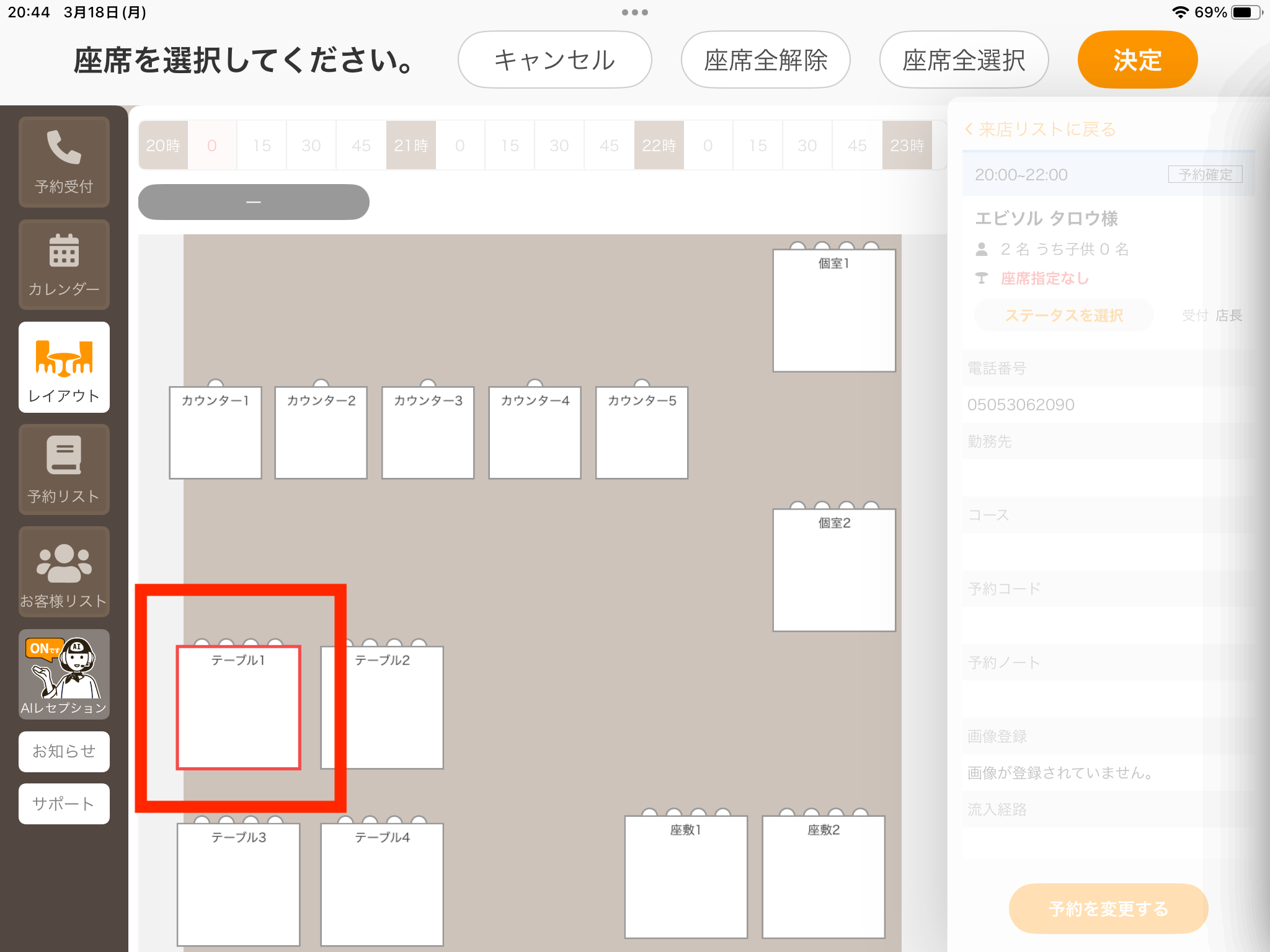Tap the 座席全解除 button
1270x952 pixels.
click(x=765, y=60)
